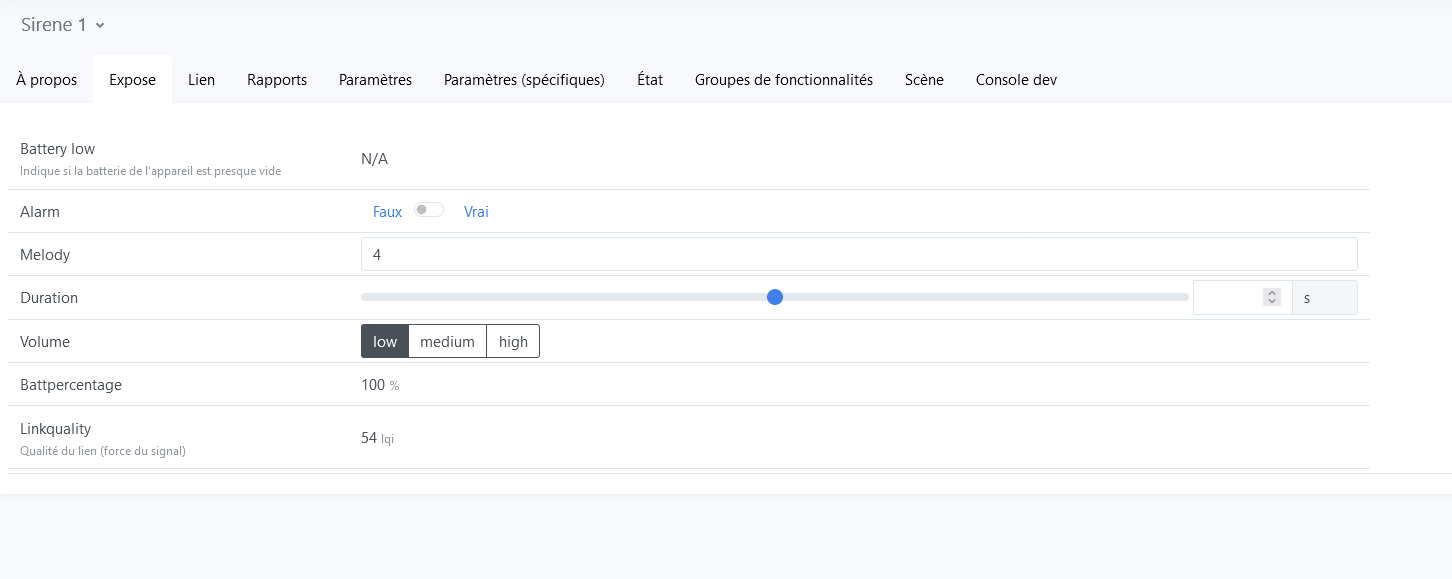The height and width of the screenshot is (579, 1452).
Task: Go to the Rapports tab
Action: [277, 80]
